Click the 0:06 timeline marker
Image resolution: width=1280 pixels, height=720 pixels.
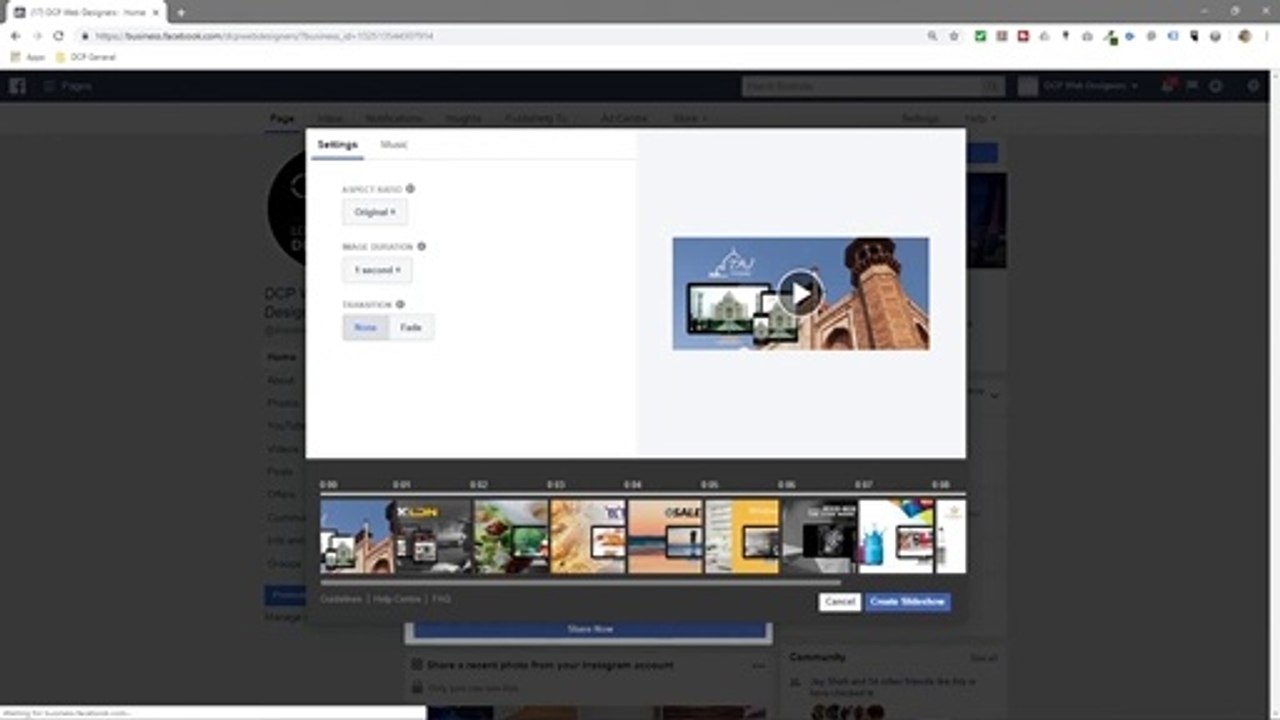click(787, 484)
